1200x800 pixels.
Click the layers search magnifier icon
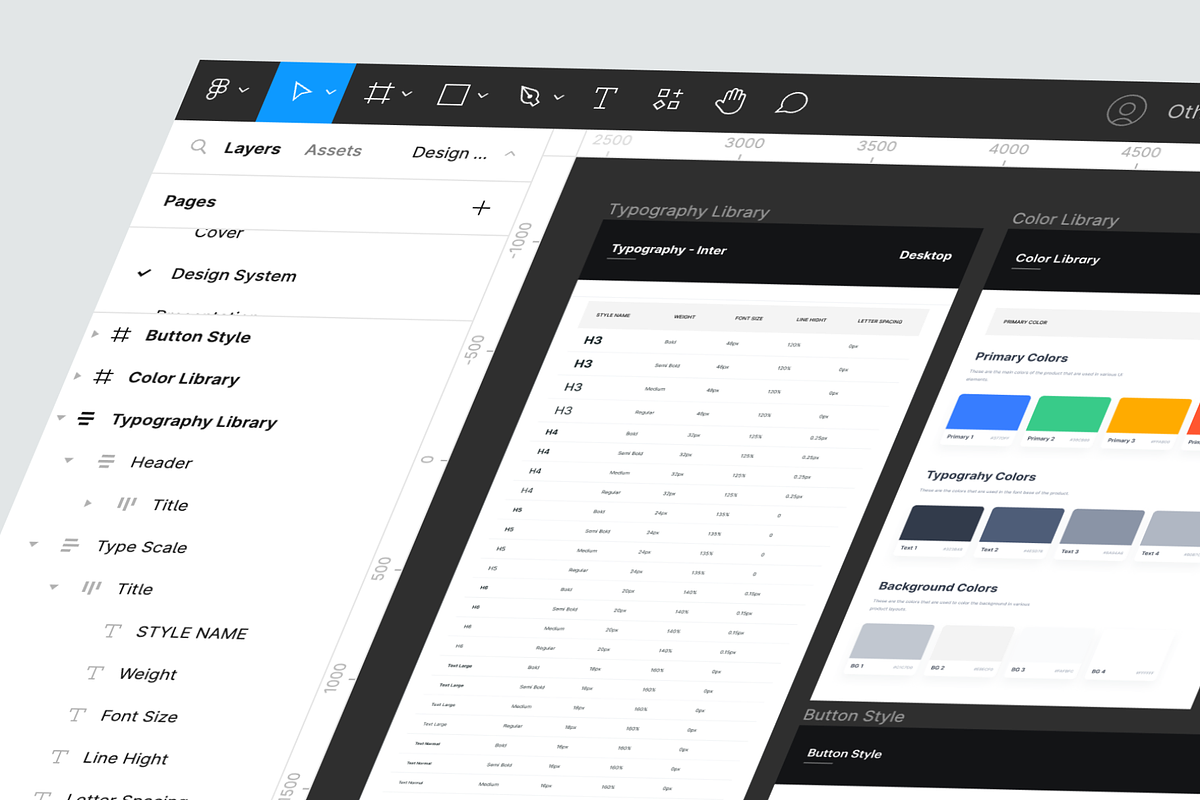199,147
